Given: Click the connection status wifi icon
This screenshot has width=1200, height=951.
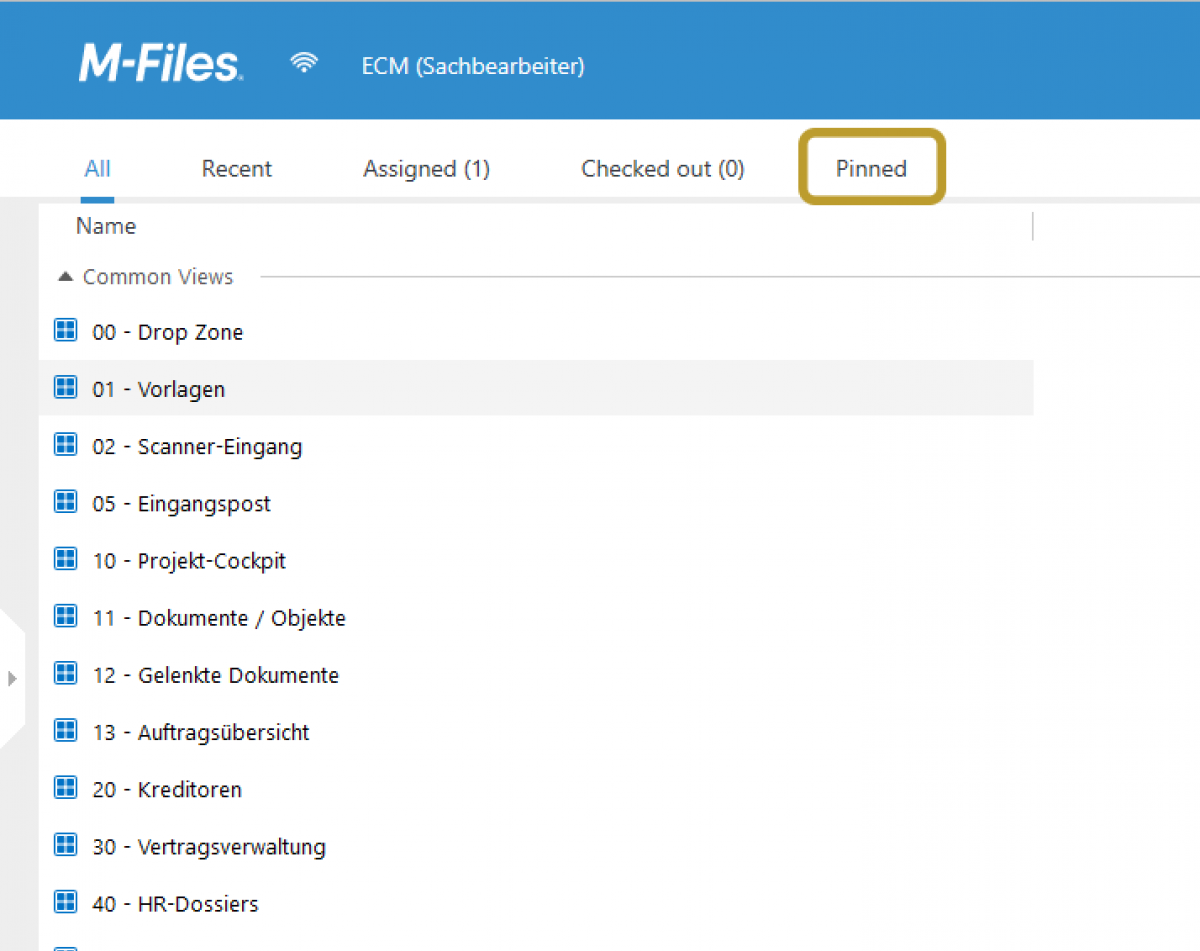Looking at the screenshot, I should pos(304,64).
